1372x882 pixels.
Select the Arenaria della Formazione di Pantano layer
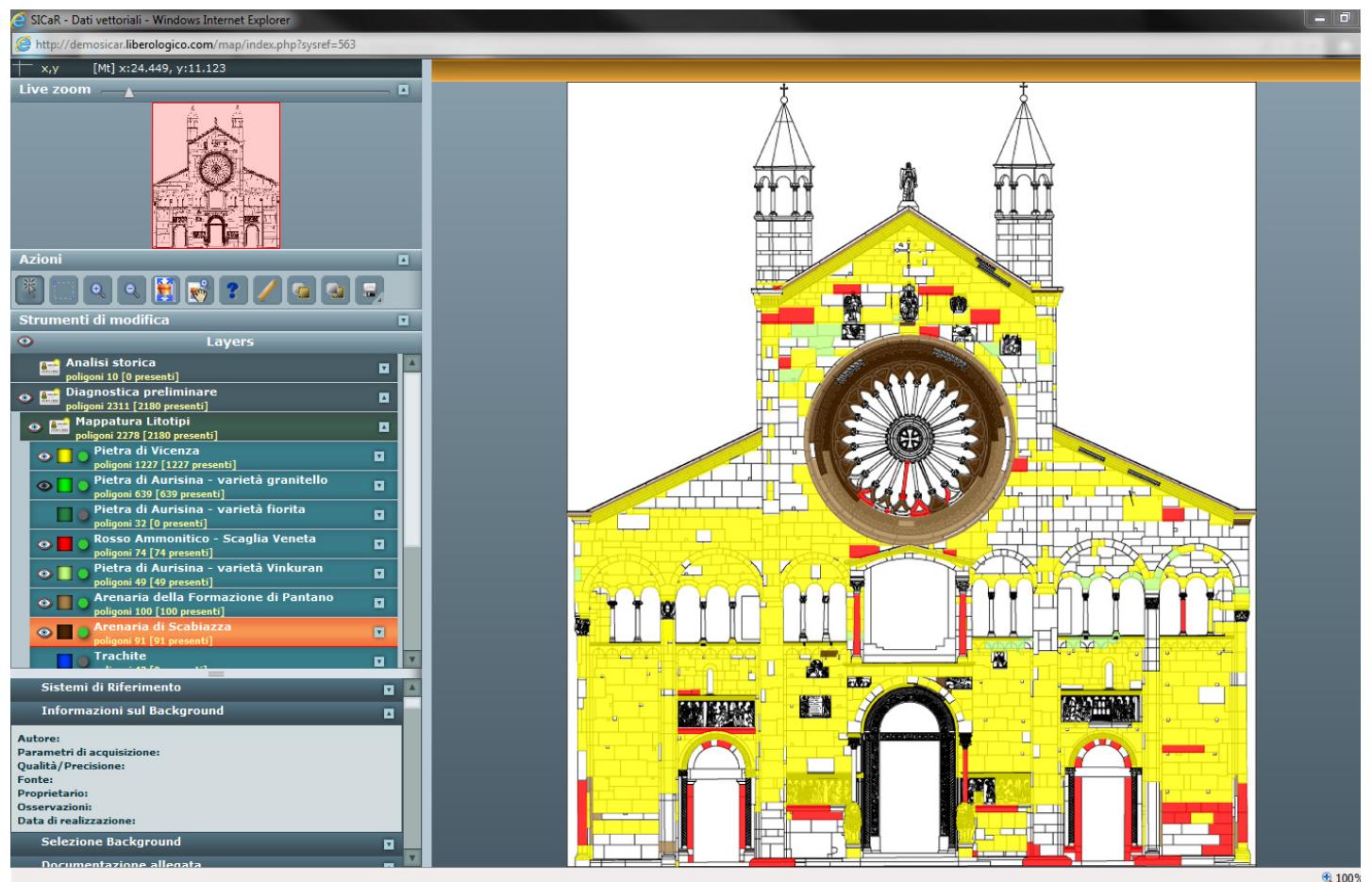point(214,603)
